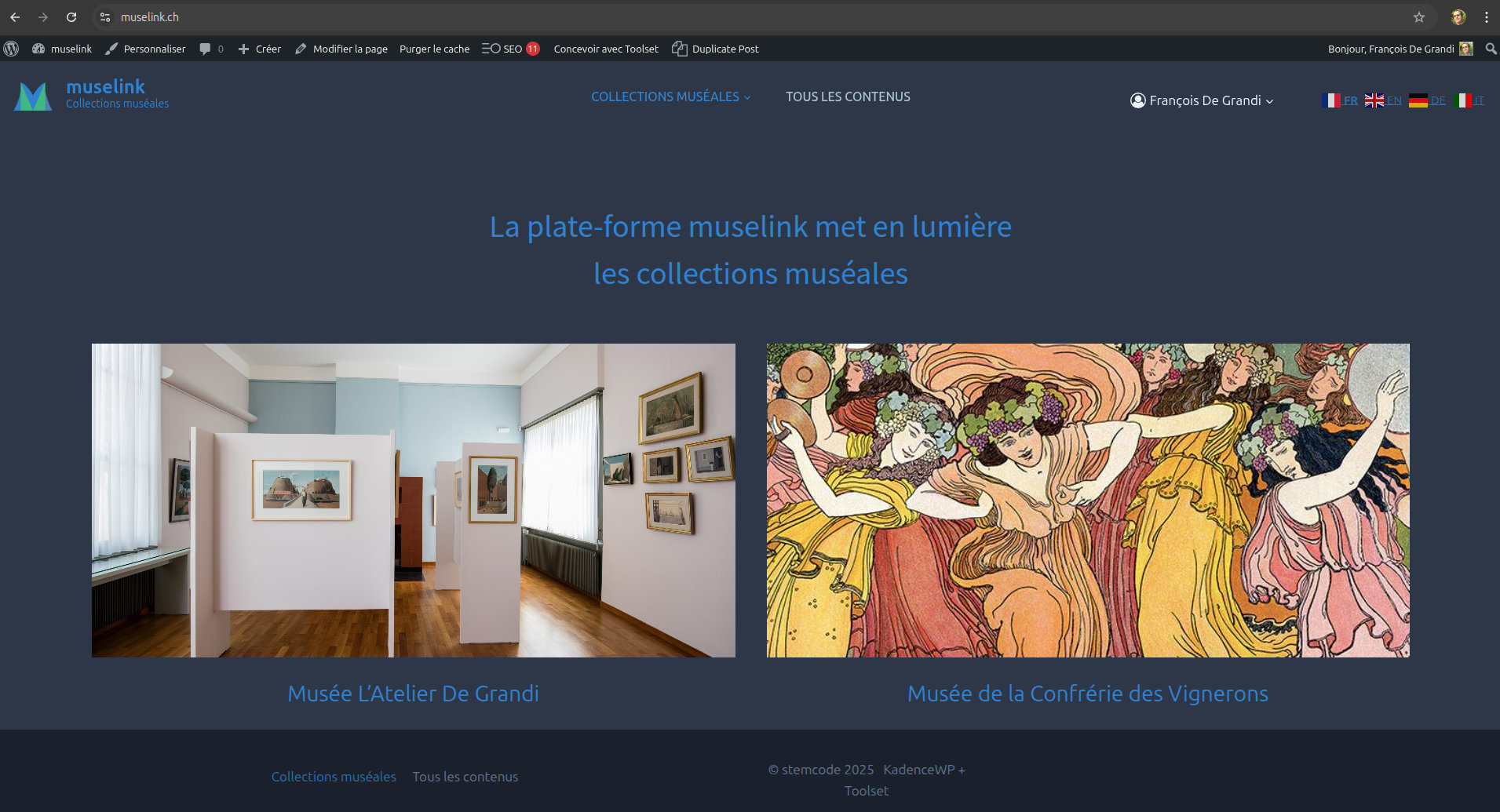Switch language to Italian via IT flag

coord(1468,100)
